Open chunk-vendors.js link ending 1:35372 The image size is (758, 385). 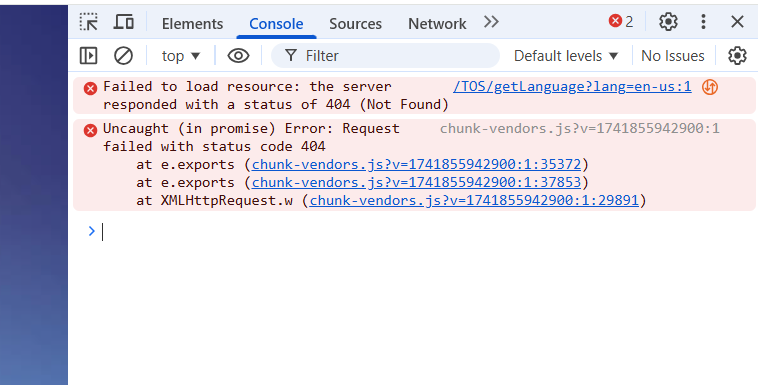[416, 164]
